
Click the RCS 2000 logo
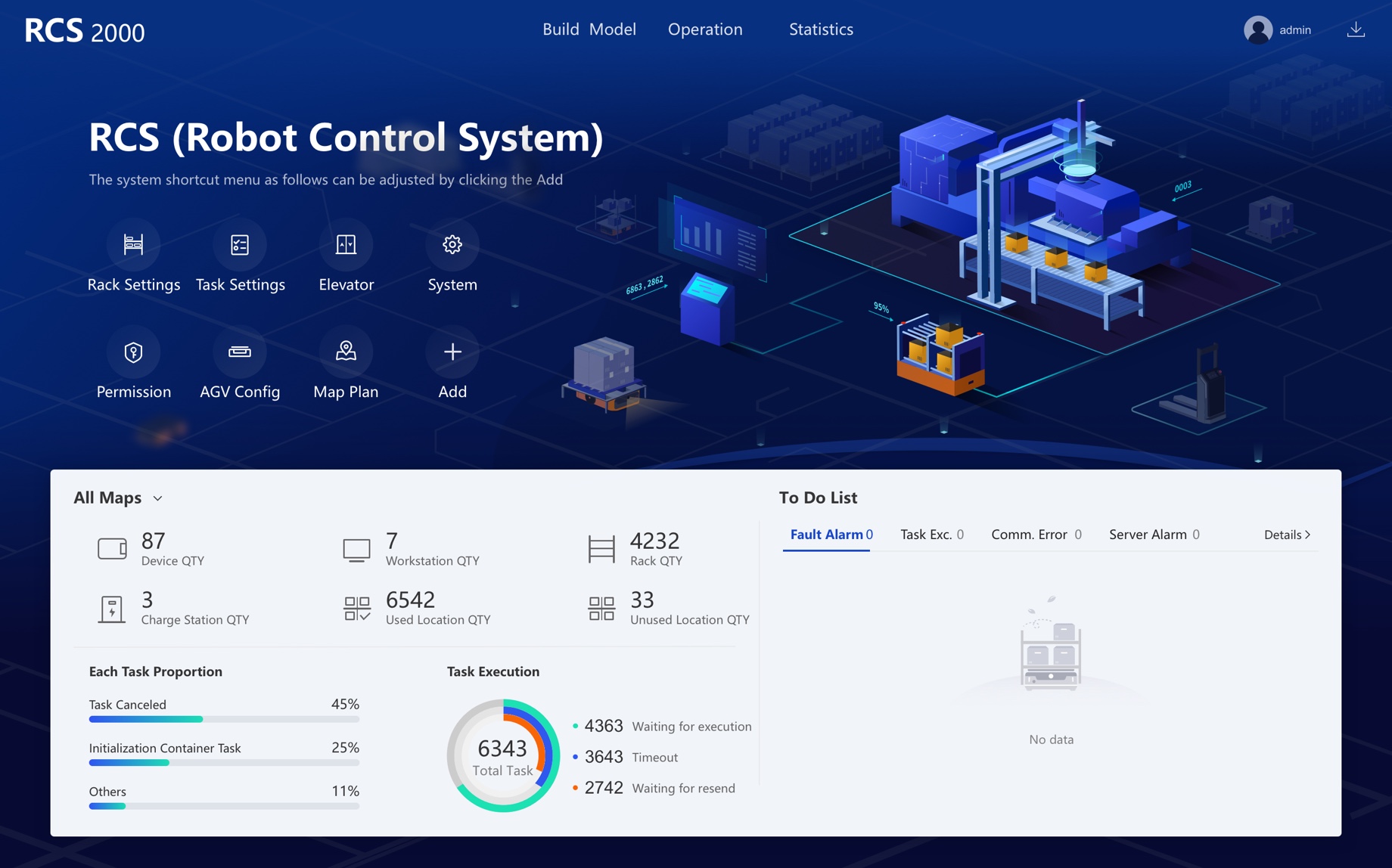pos(83,30)
